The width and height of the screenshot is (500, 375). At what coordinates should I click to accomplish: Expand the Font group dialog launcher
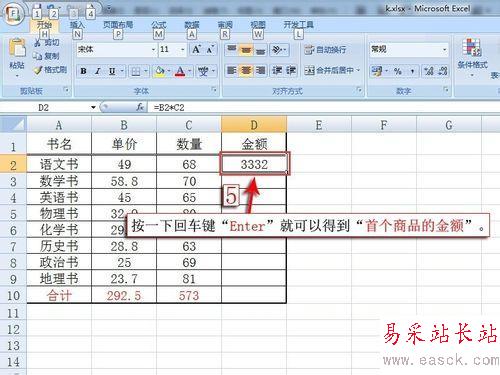(214, 90)
